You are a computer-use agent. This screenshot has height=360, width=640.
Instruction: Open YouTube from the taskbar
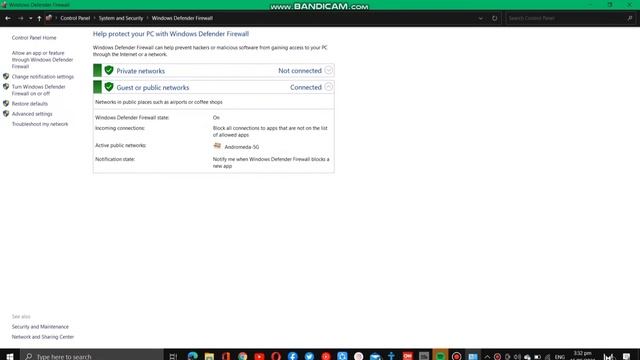[259, 356]
